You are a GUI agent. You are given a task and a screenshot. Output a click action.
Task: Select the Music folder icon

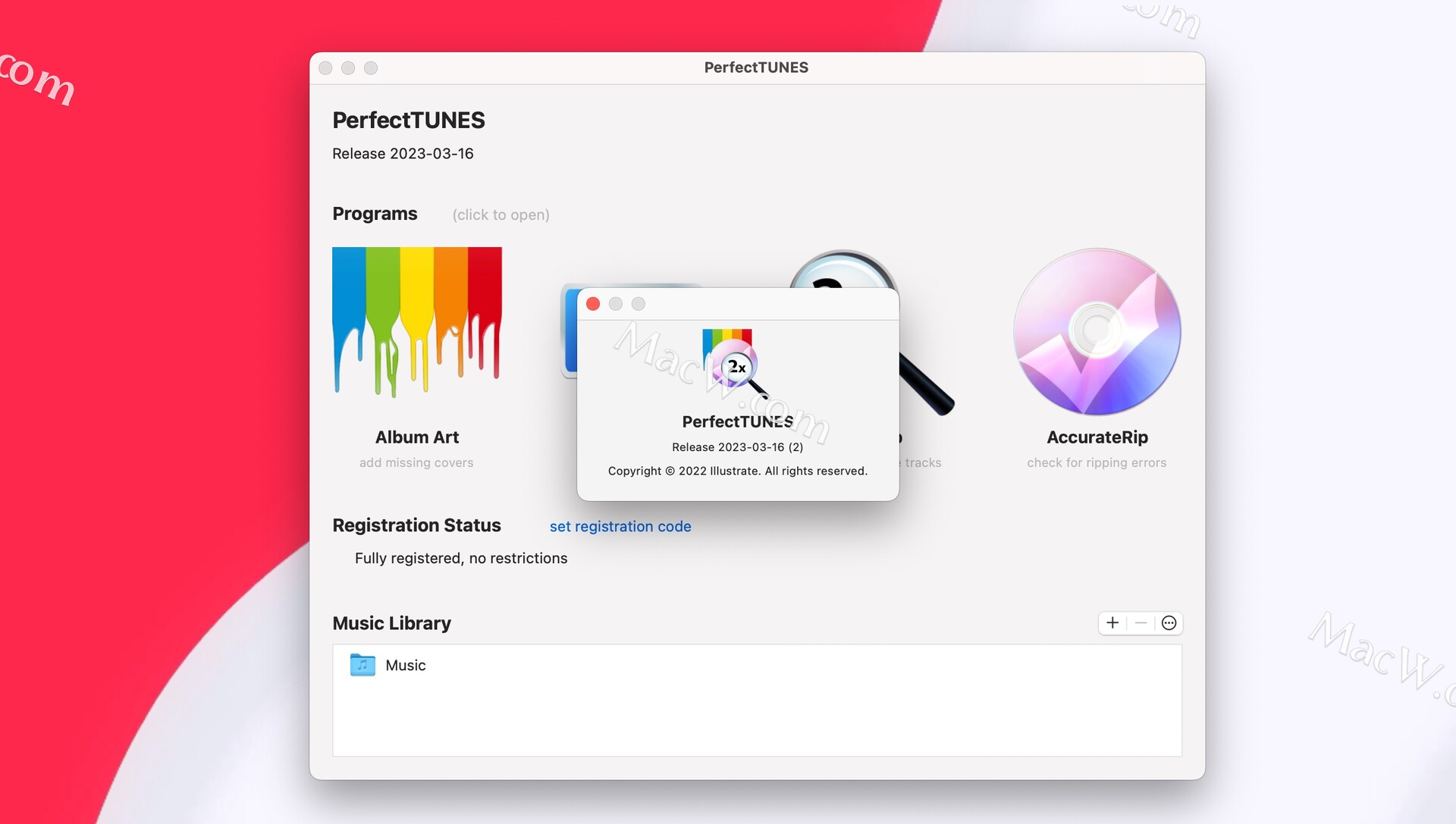362,665
